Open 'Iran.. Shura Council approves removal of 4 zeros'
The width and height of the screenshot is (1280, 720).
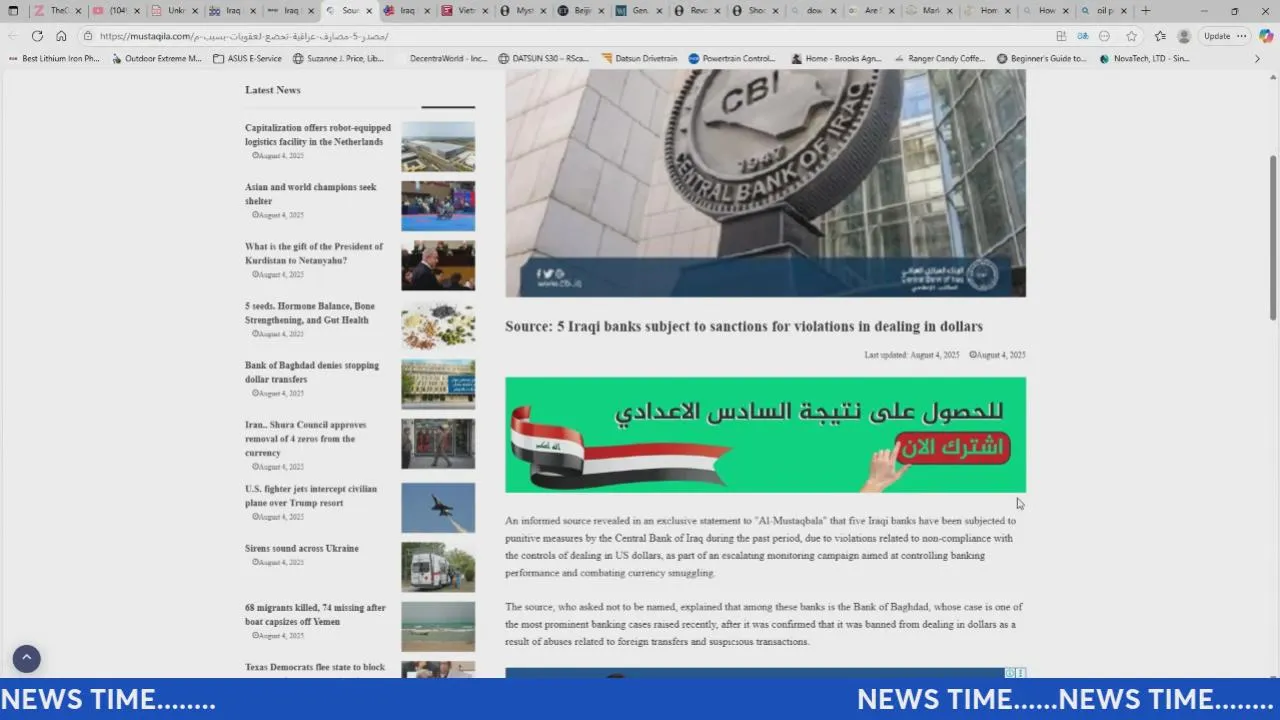point(306,439)
